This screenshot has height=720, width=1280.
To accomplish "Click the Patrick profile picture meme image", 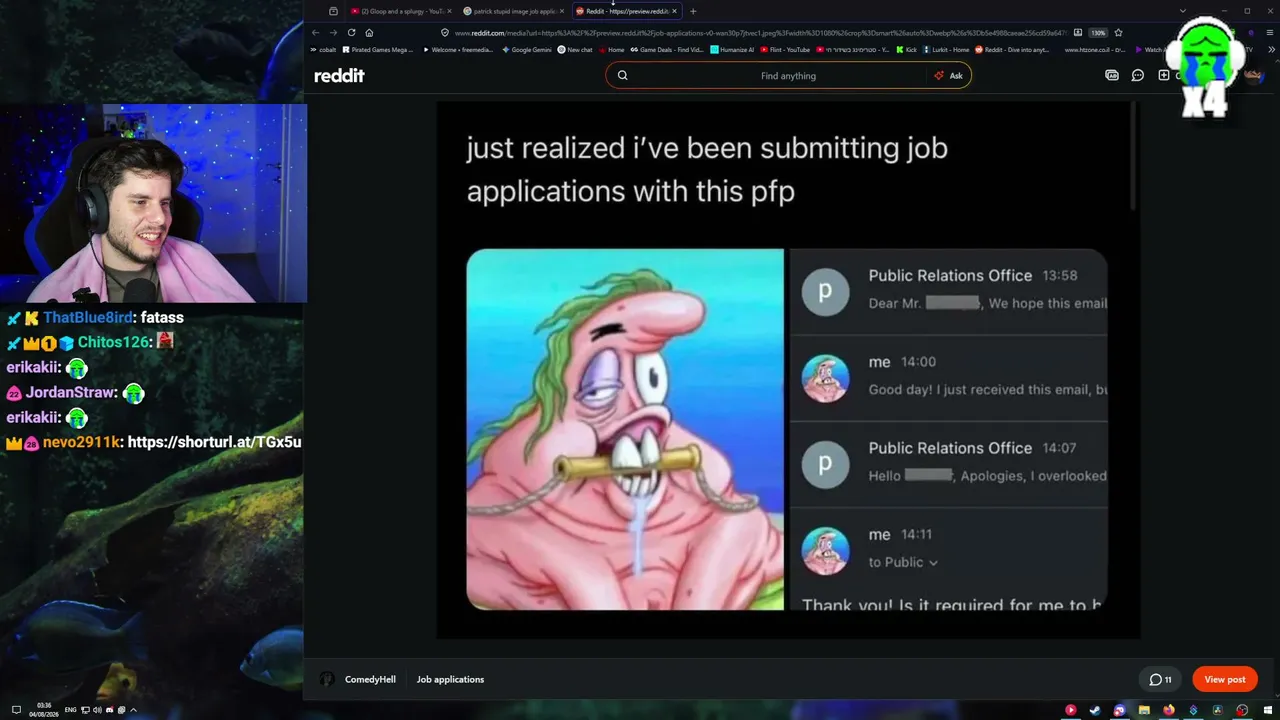I will [x=625, y=429].
